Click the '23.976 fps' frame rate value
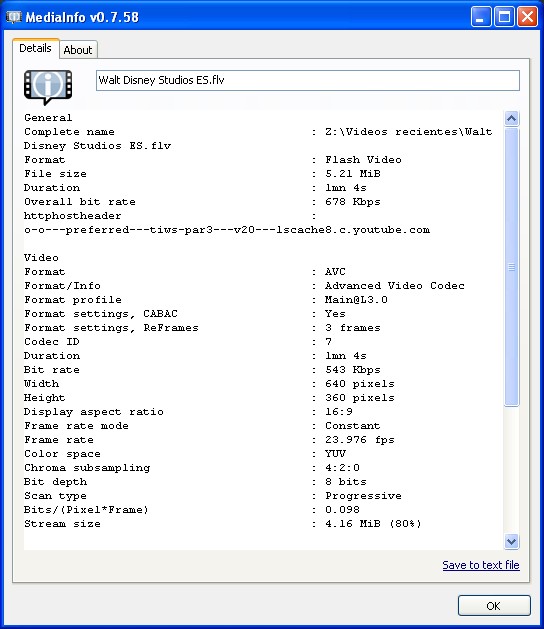 (x=360, y=440)
